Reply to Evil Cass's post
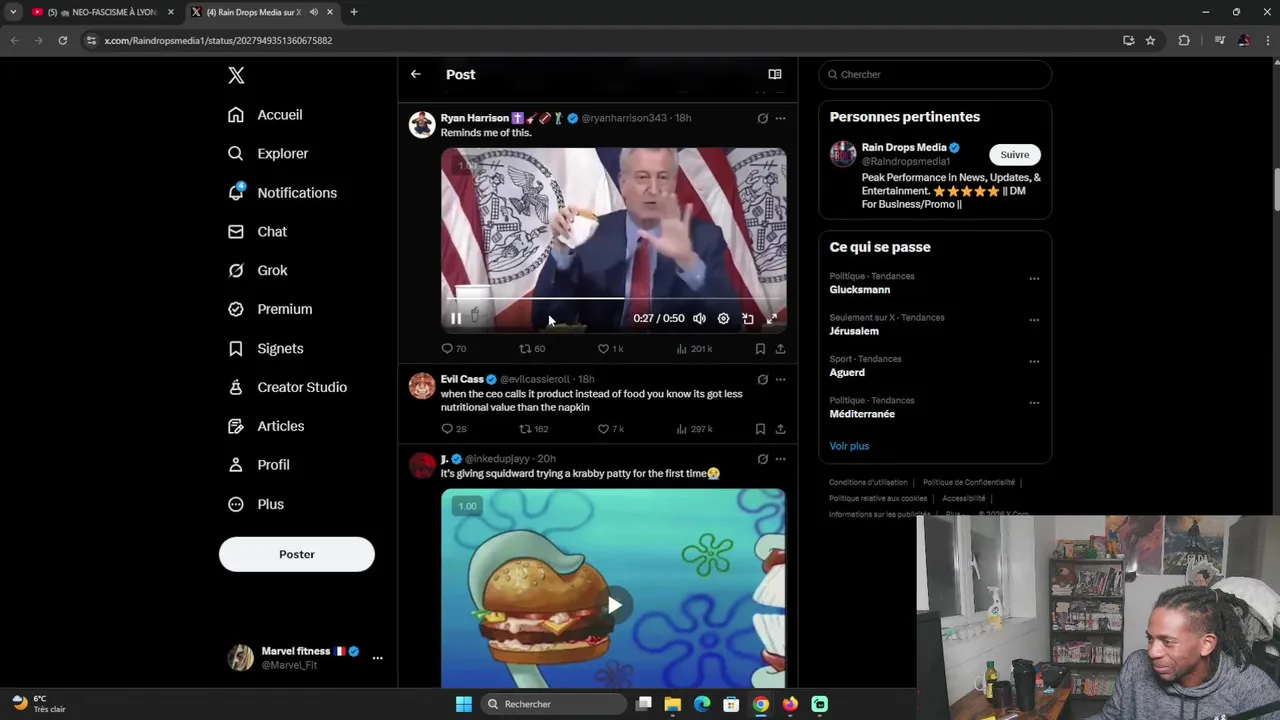 (x=453, y=429)
